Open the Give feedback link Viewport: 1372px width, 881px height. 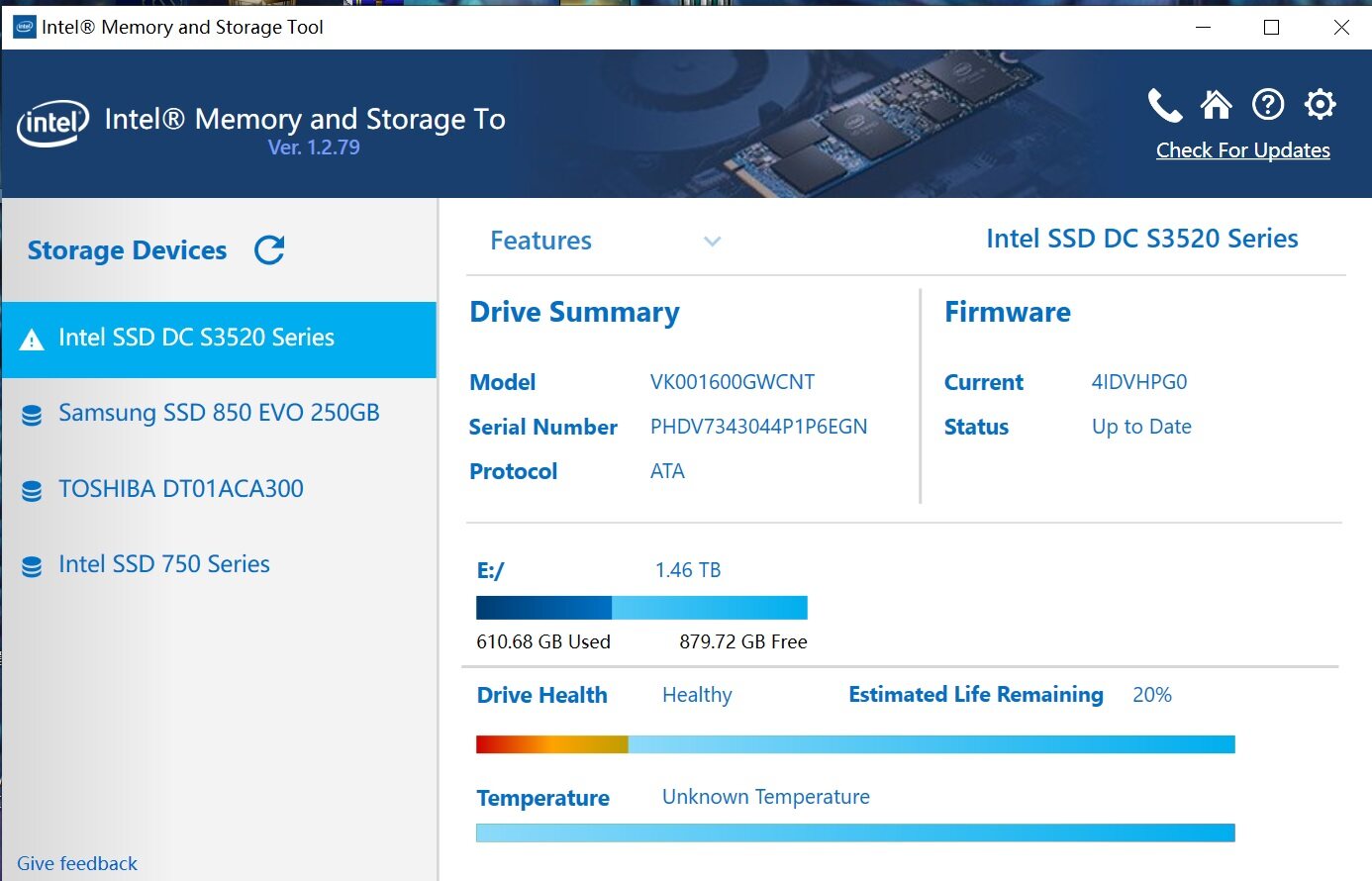click(77, 863)
